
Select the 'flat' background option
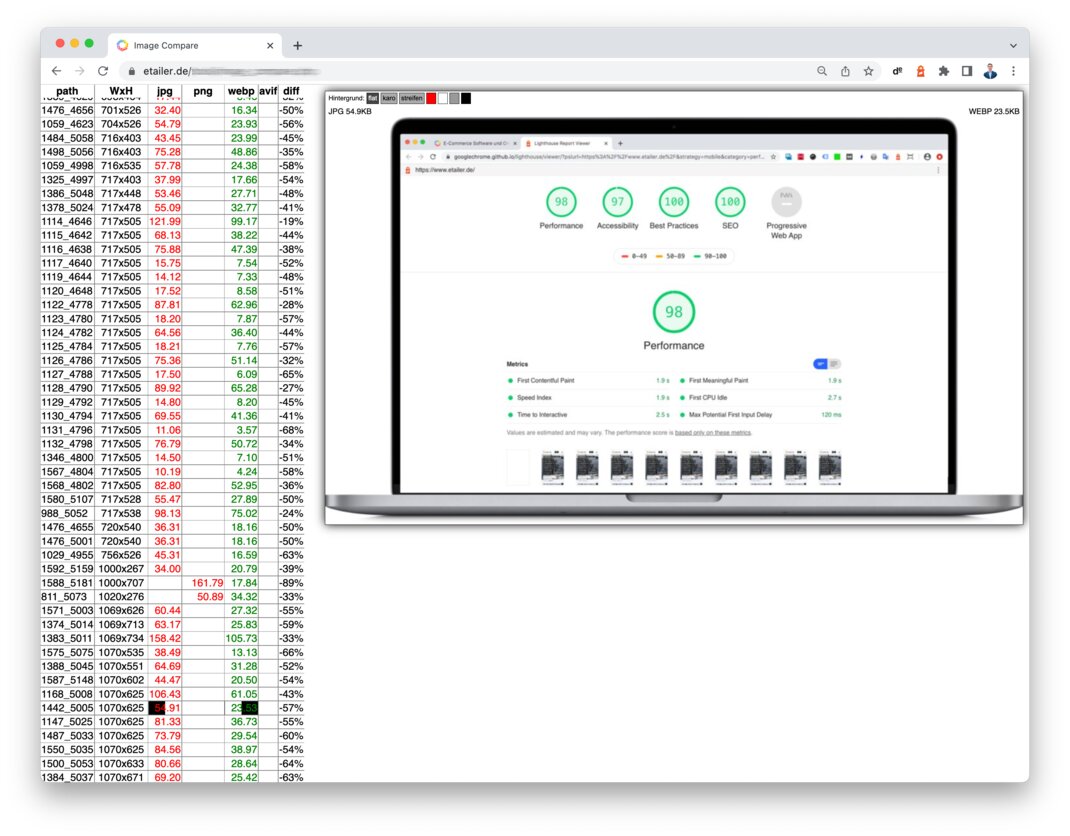coord(372,98)
